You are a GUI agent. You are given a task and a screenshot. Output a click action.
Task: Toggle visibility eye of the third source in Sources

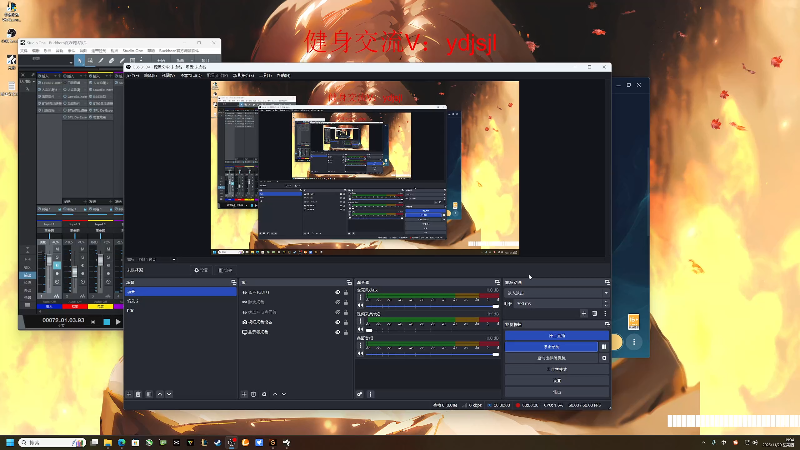coord(337,312)
